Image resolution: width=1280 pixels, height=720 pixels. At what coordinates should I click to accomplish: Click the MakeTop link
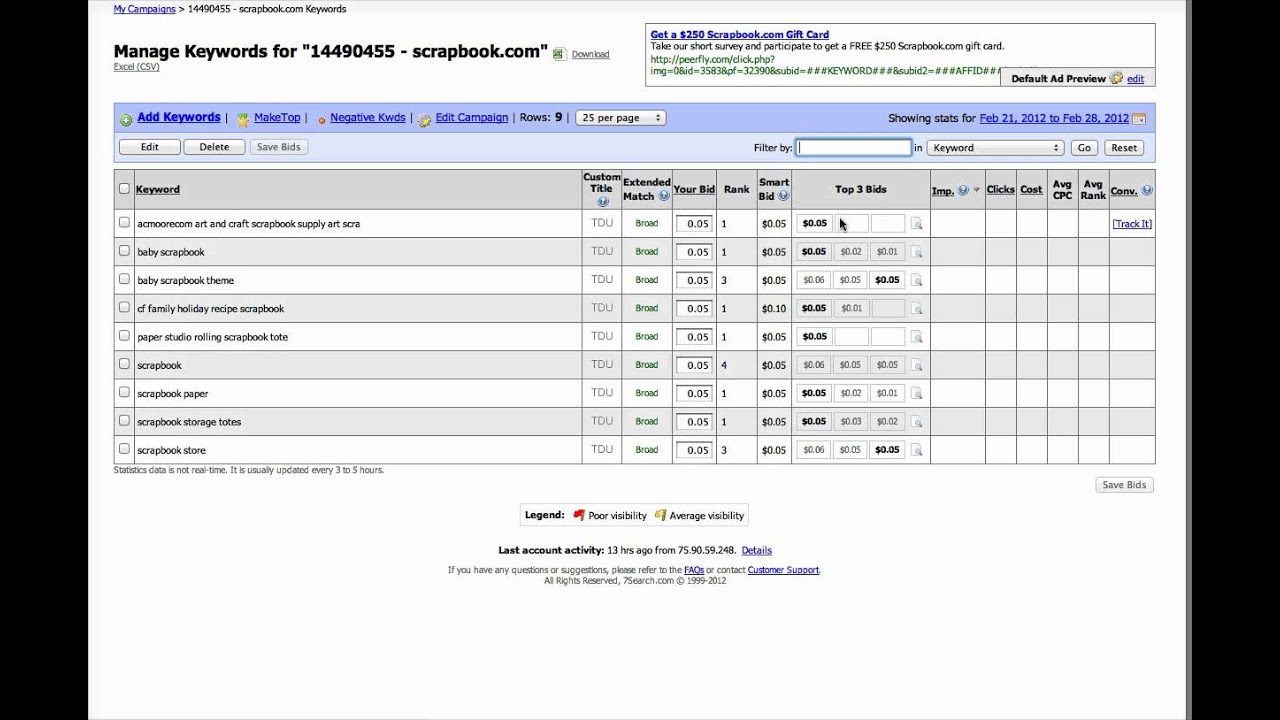point(277,117)
